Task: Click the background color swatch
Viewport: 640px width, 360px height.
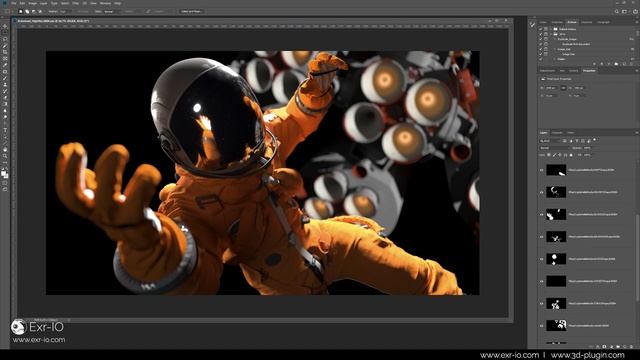Action: click(x=6, y=176)
